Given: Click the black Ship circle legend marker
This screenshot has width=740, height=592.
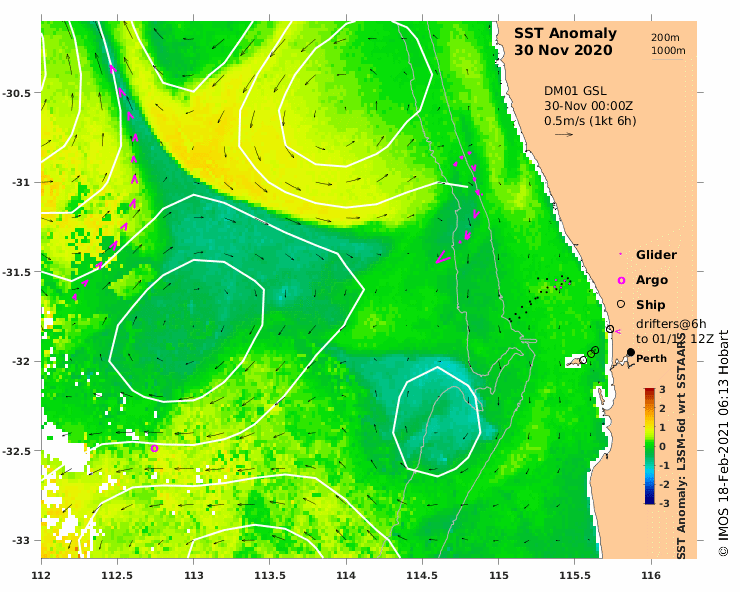Looking at the screenshot, I should (x=621, y=304).
